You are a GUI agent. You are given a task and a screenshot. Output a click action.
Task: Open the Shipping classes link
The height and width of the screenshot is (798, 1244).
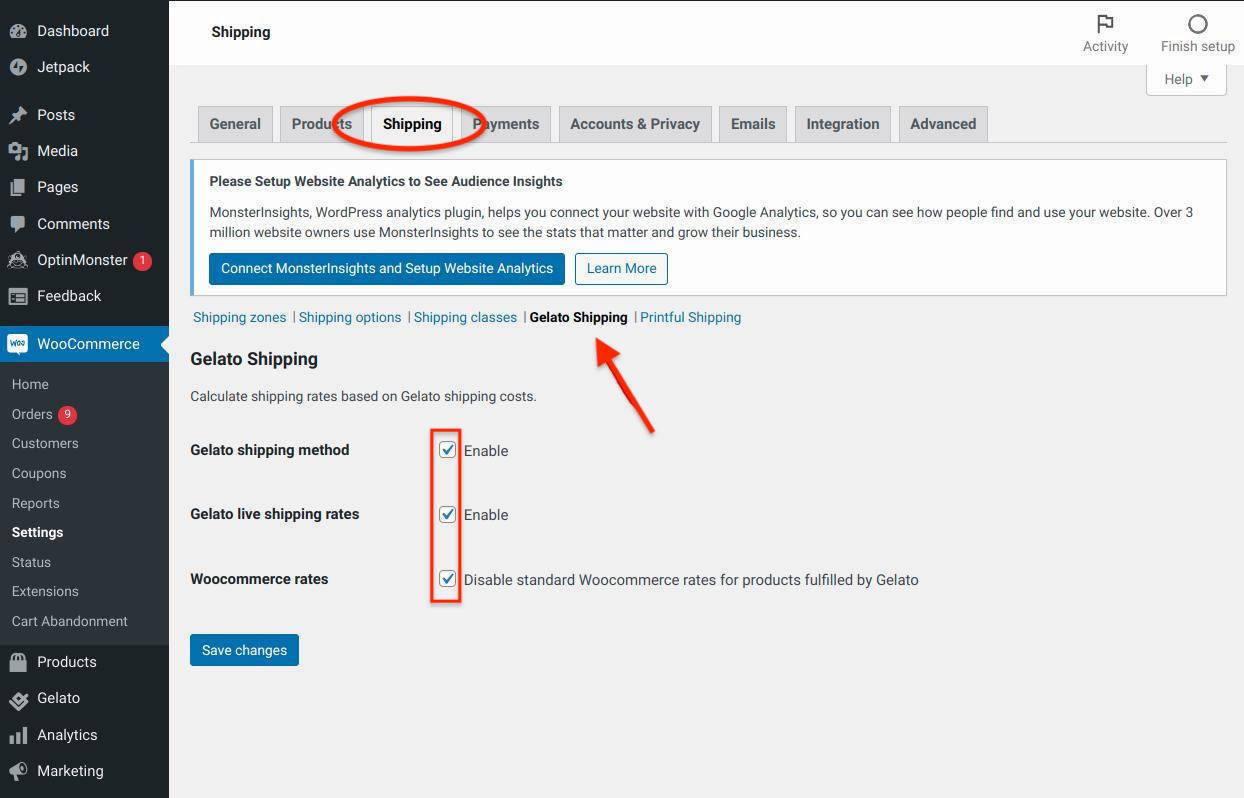click(x=465, y=317)
